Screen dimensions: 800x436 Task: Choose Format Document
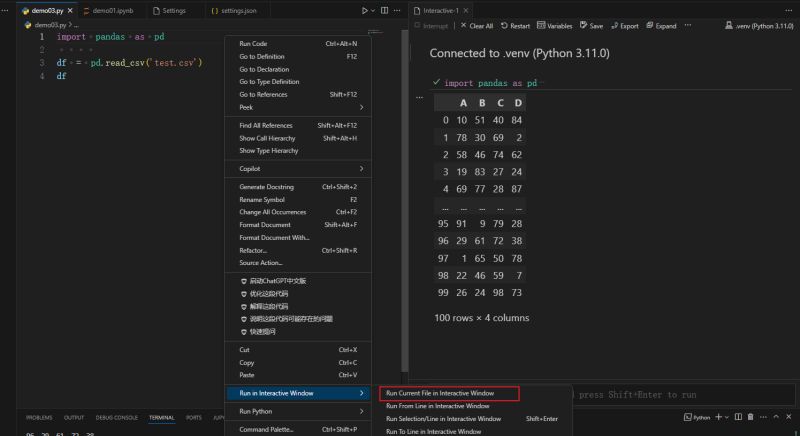(298, 225)
